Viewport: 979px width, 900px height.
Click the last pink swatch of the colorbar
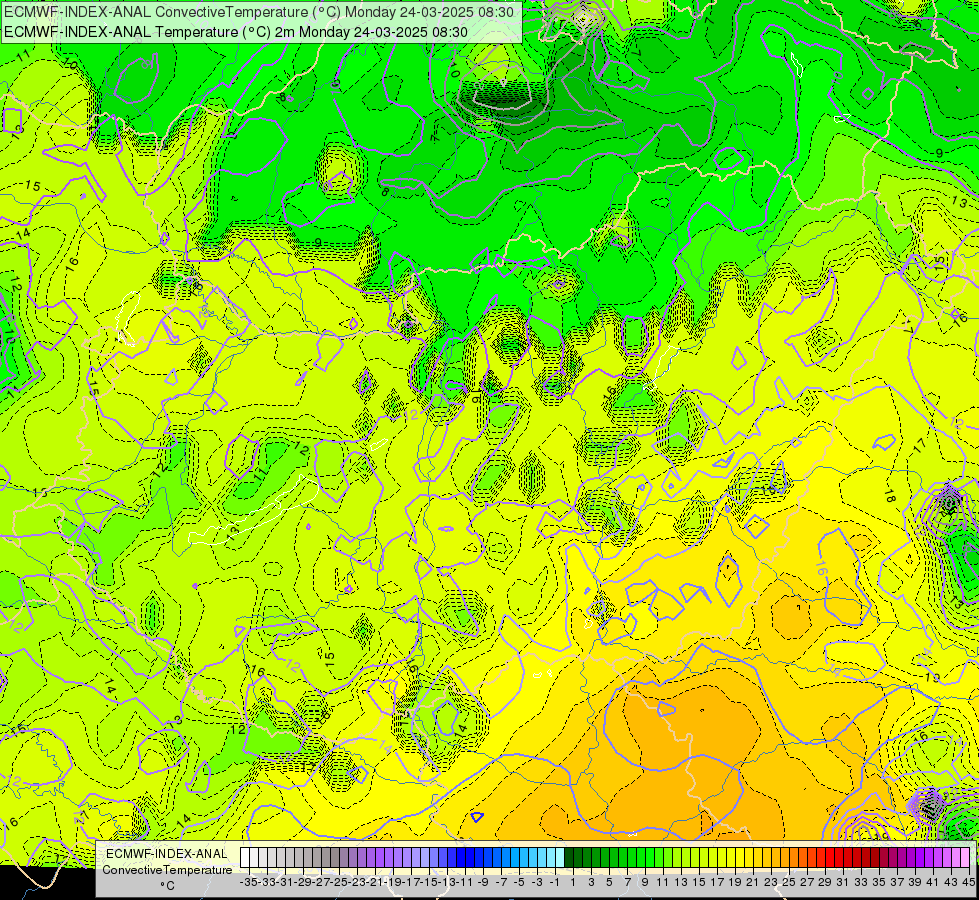(965, 858)
